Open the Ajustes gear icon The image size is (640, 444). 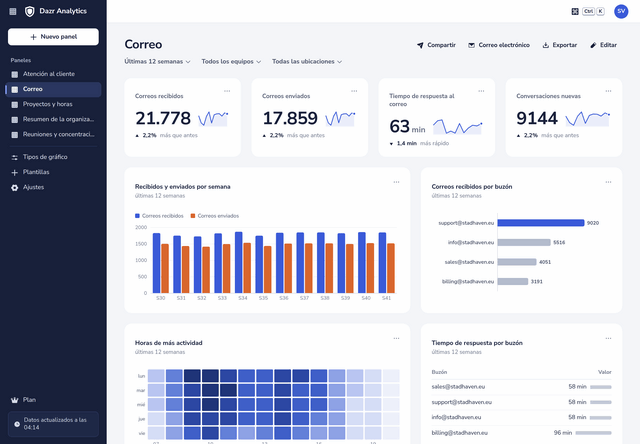15,187
